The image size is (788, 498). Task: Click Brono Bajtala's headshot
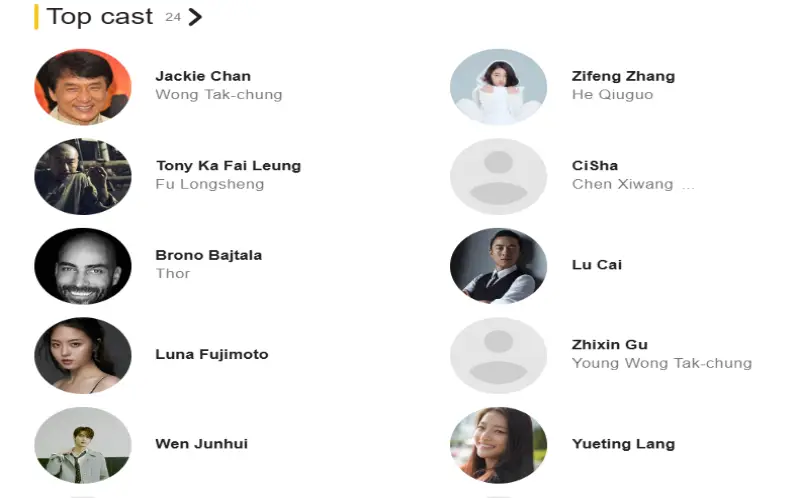pos(83,266)
